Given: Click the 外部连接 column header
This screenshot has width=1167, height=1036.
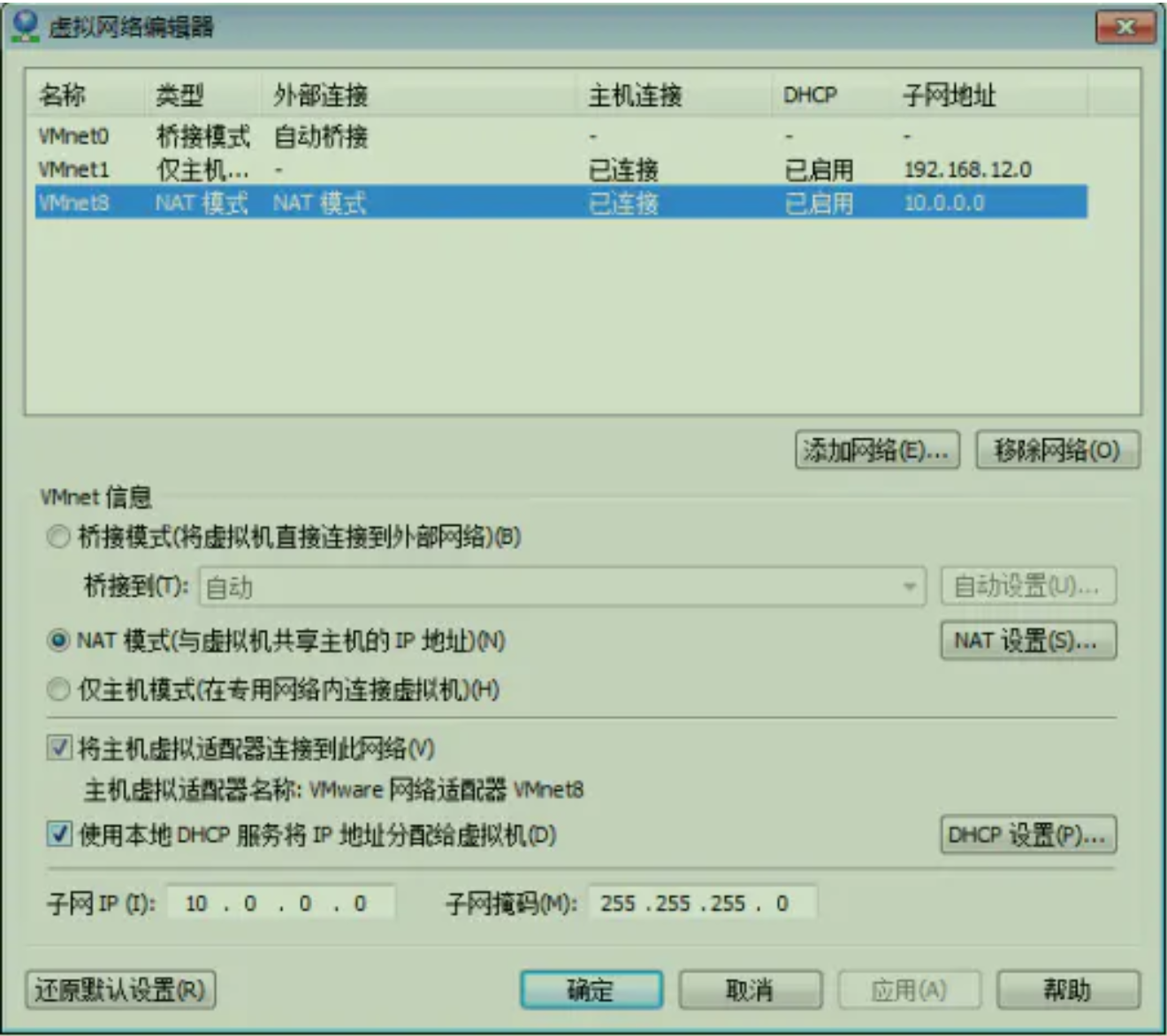Looking at the screenshot, I should (x=419, y=95).
